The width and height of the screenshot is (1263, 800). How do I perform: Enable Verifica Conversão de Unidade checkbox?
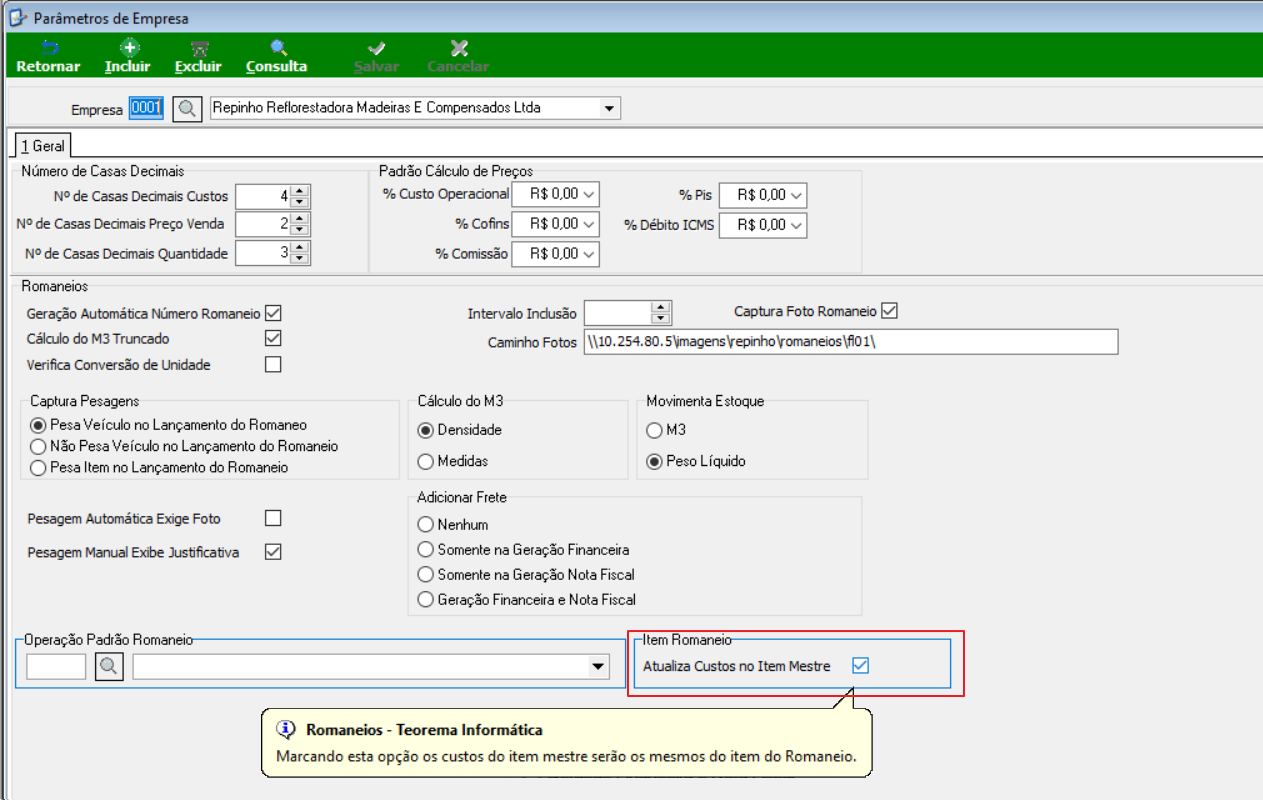[x=273, y=364]
